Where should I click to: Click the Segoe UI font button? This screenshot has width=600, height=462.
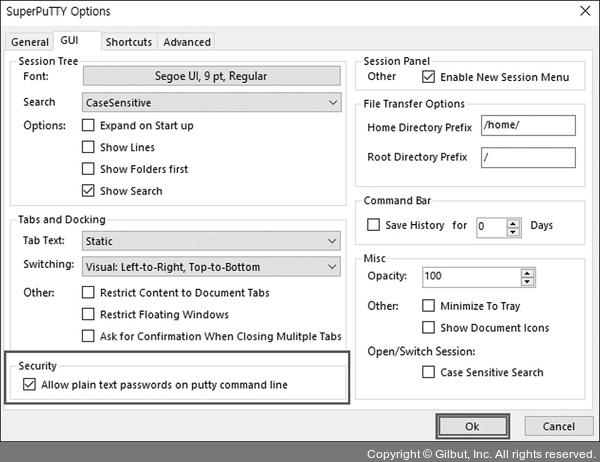pos(211,74)
